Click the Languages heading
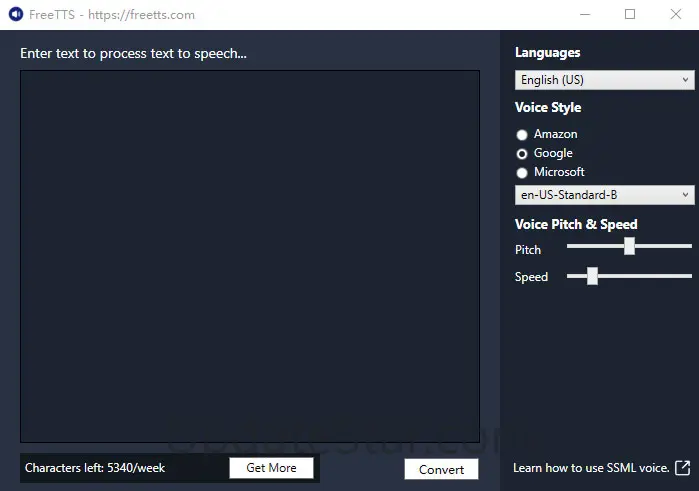 coord(547,53)
